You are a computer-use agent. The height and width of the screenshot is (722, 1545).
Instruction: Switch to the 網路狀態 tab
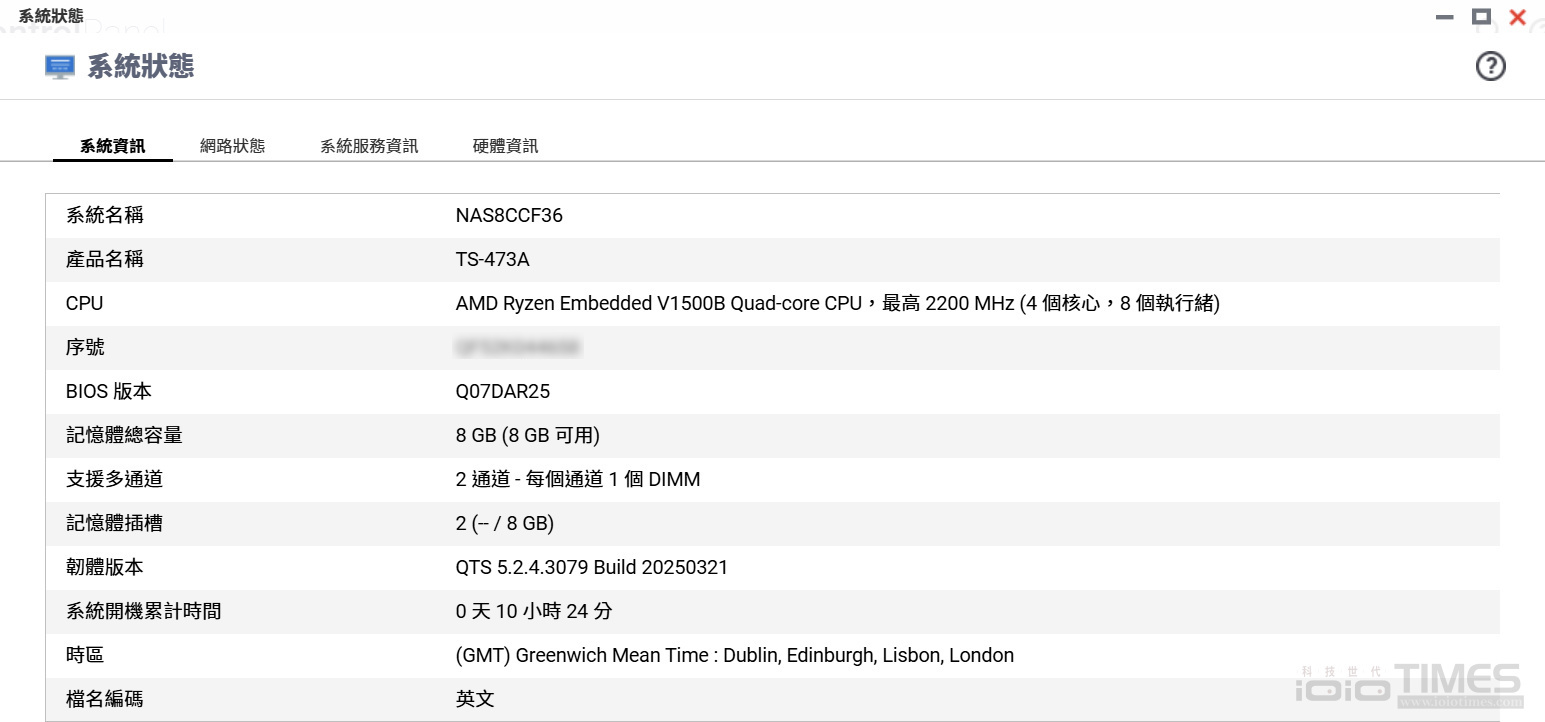click(232, 146)
